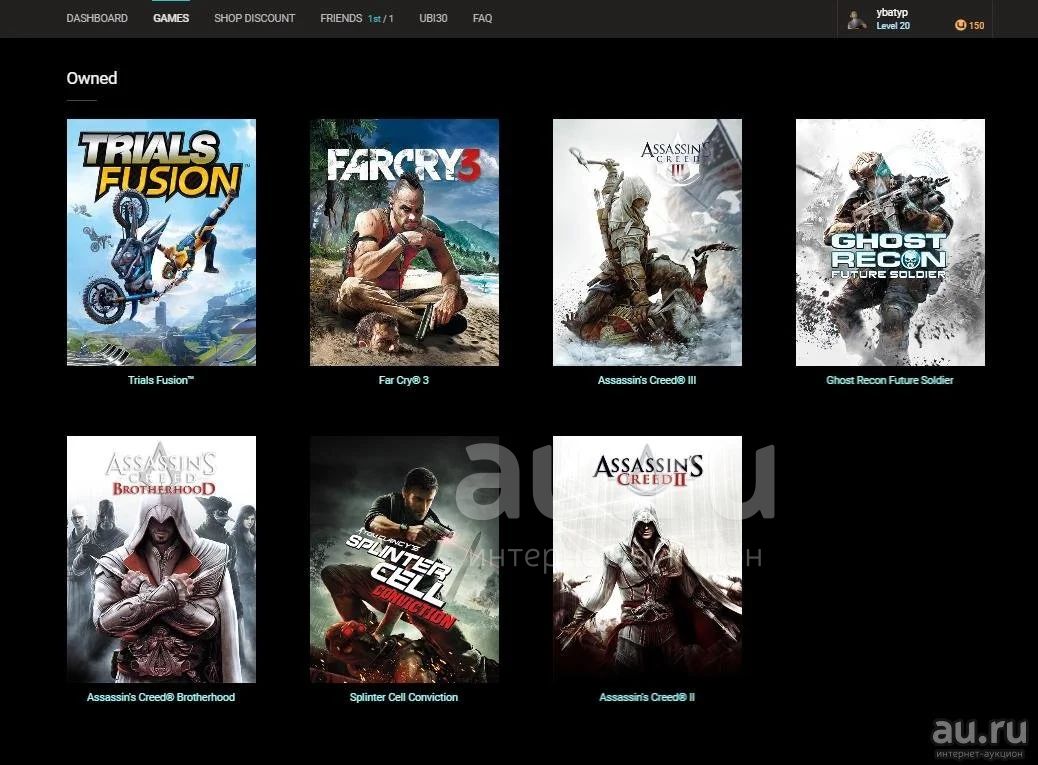The image size is (1038, 765).
Task: Open the UBI30 tab
Action: click(x=433, y=19)
